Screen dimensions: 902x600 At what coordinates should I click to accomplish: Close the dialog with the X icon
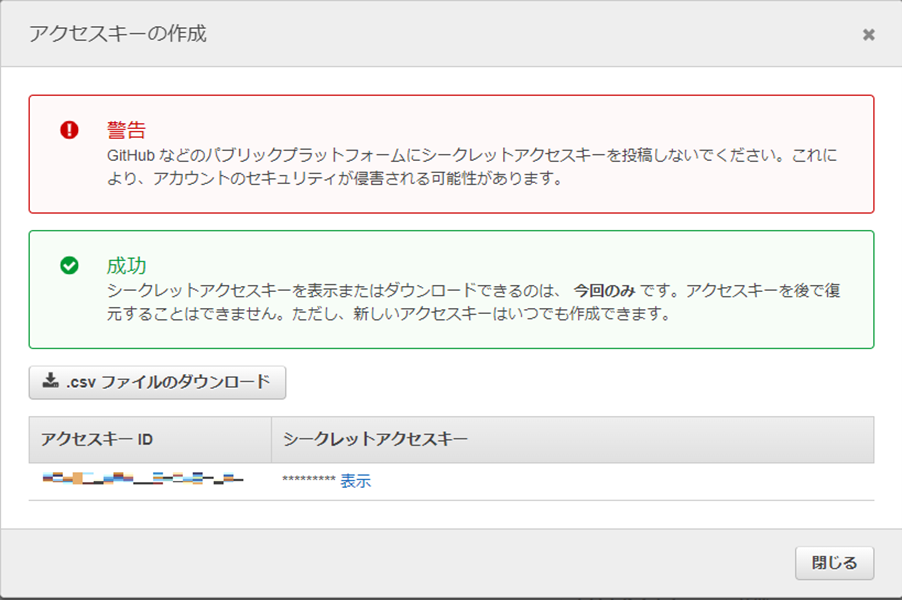pos(868,34)
